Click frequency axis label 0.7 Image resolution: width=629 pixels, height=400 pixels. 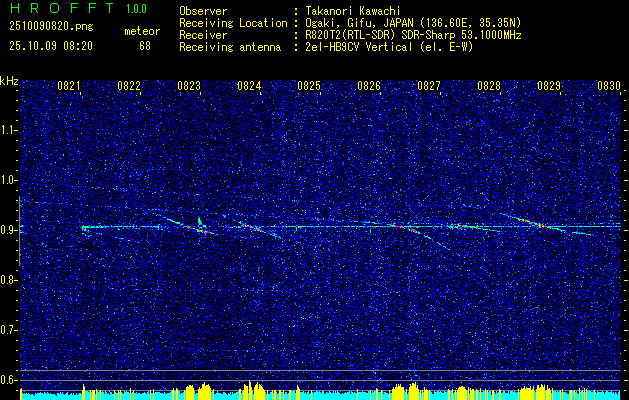tap(8, 330)
